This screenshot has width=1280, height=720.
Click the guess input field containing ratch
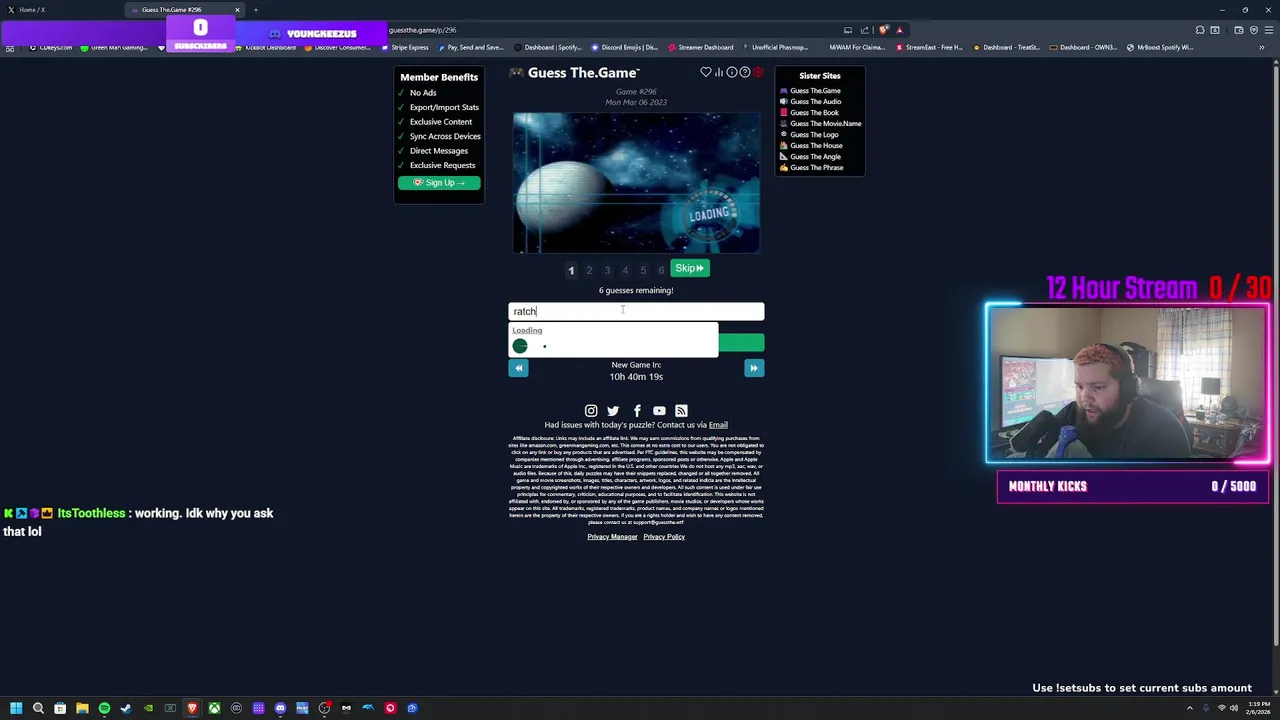[x=636, y=311]
